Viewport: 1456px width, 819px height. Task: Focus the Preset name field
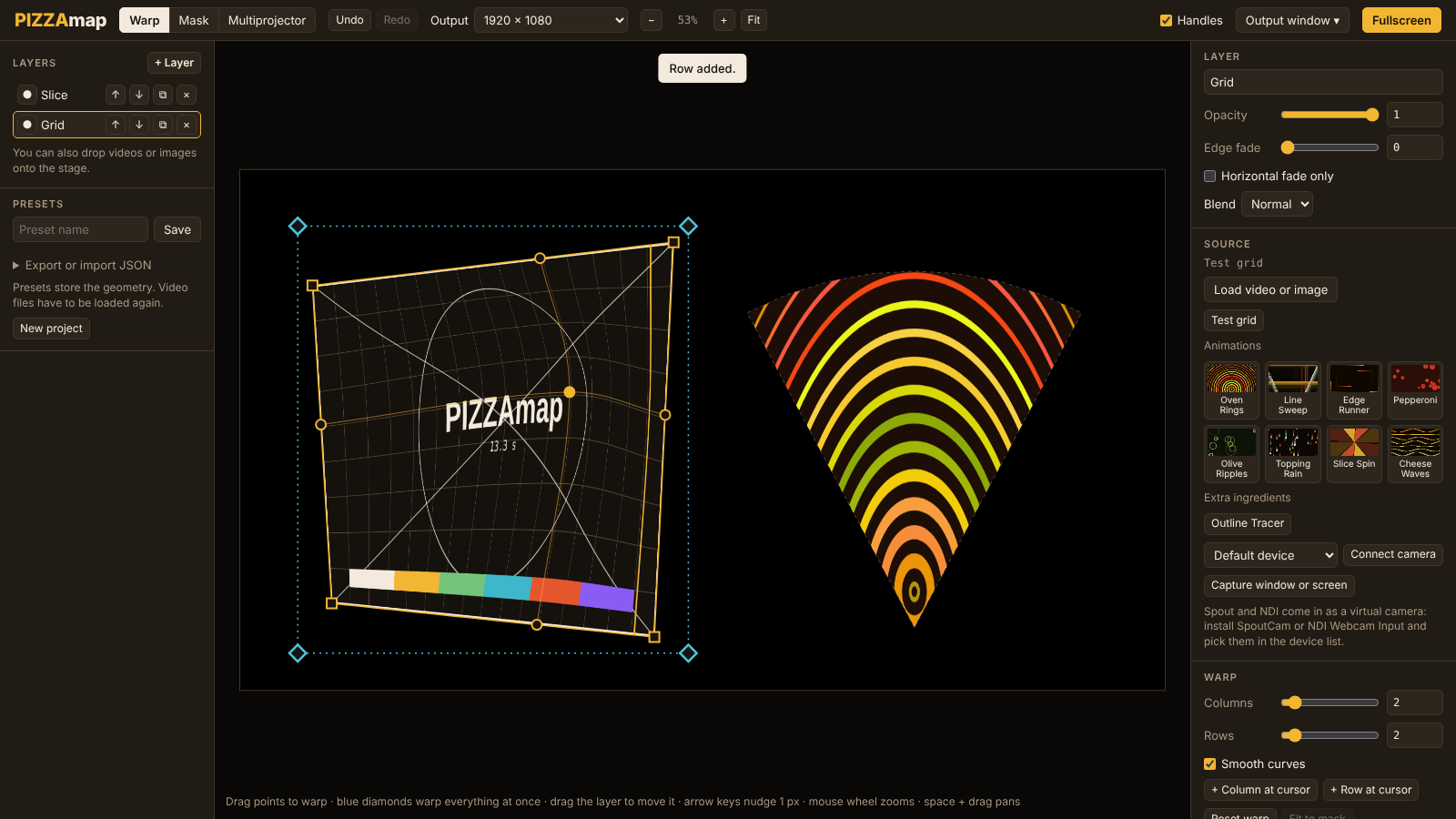(x=80, y=229)
